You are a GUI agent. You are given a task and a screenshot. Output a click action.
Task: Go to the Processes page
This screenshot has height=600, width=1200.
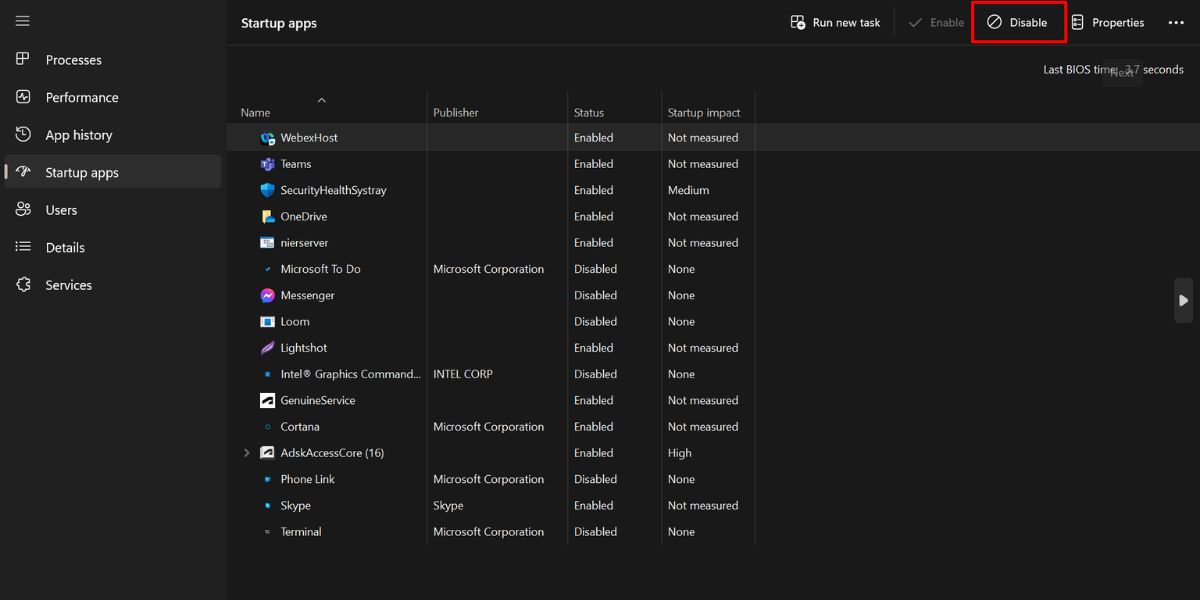[75, 59]
